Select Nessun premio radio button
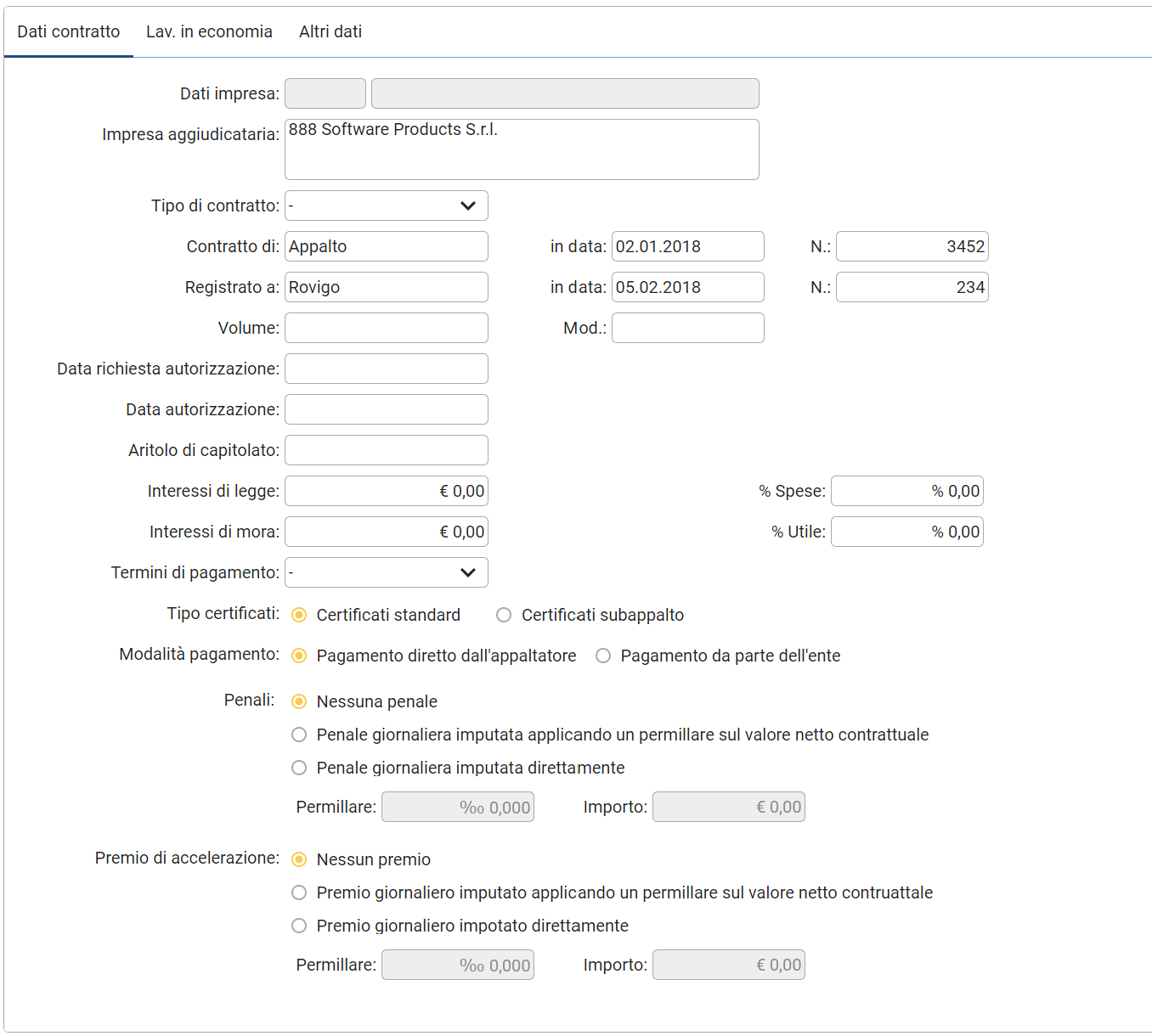1152x1036 pixels. 299,859
